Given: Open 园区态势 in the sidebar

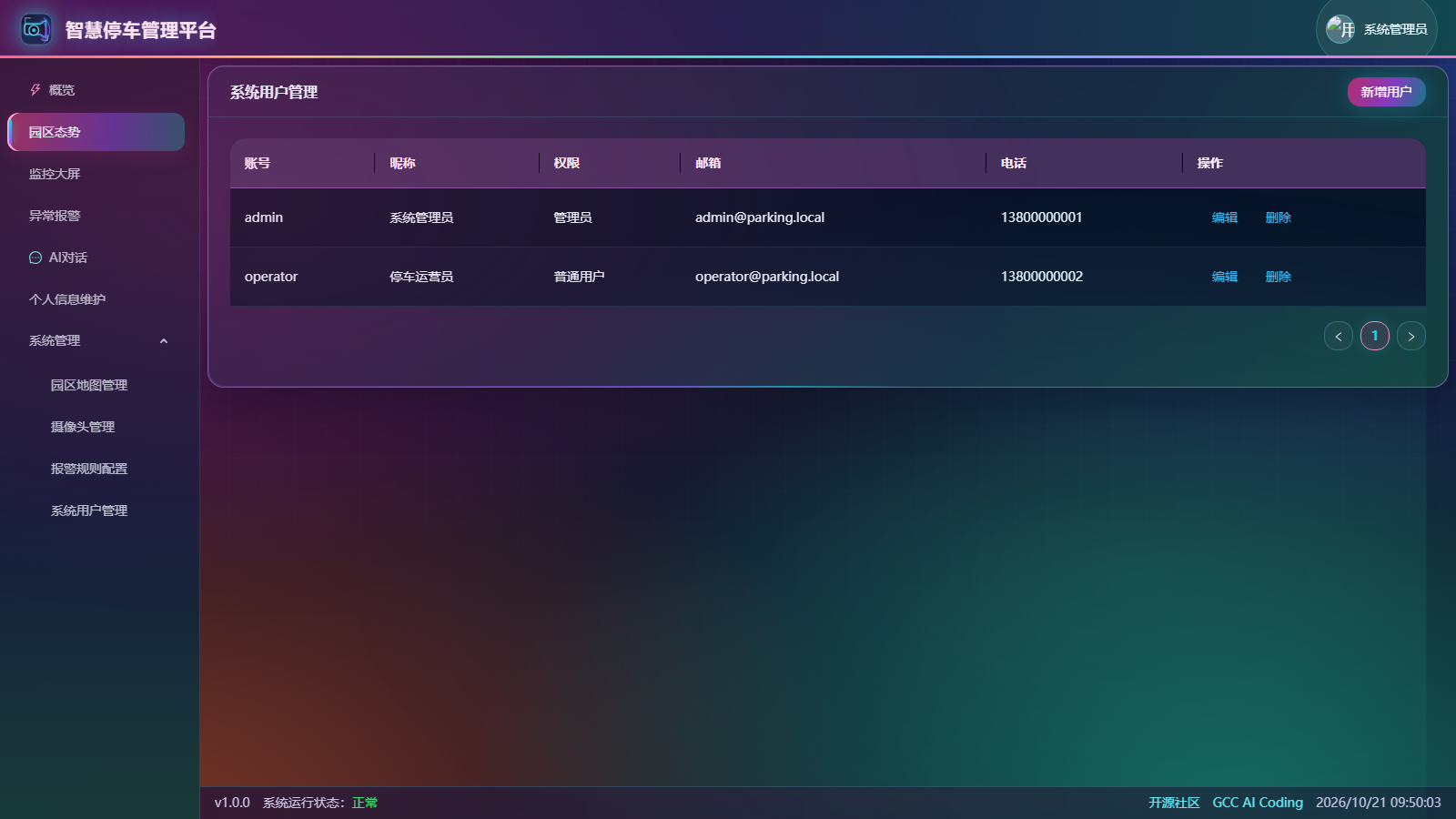Looking at the screenshot, I should (96, 132).
